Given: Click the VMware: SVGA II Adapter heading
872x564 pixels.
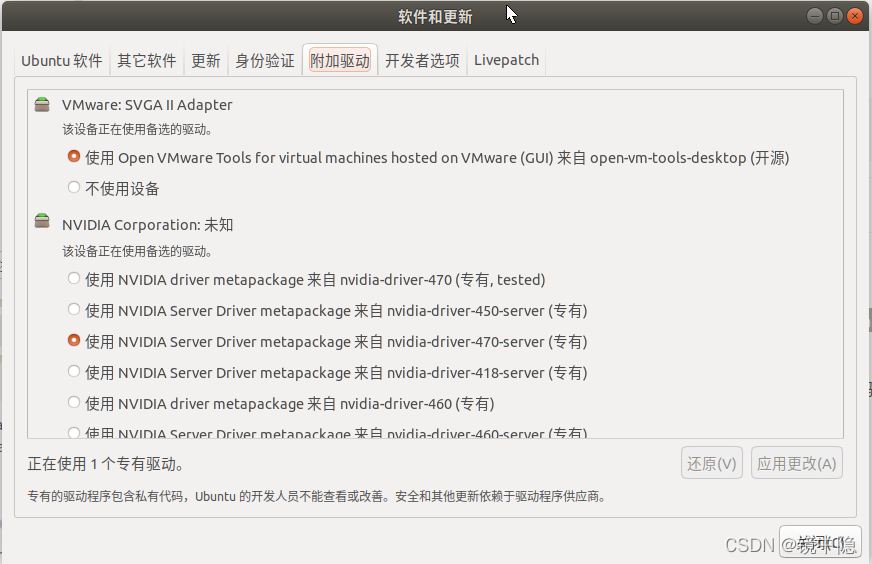Looking at the screenshot, I should [147, 105].
